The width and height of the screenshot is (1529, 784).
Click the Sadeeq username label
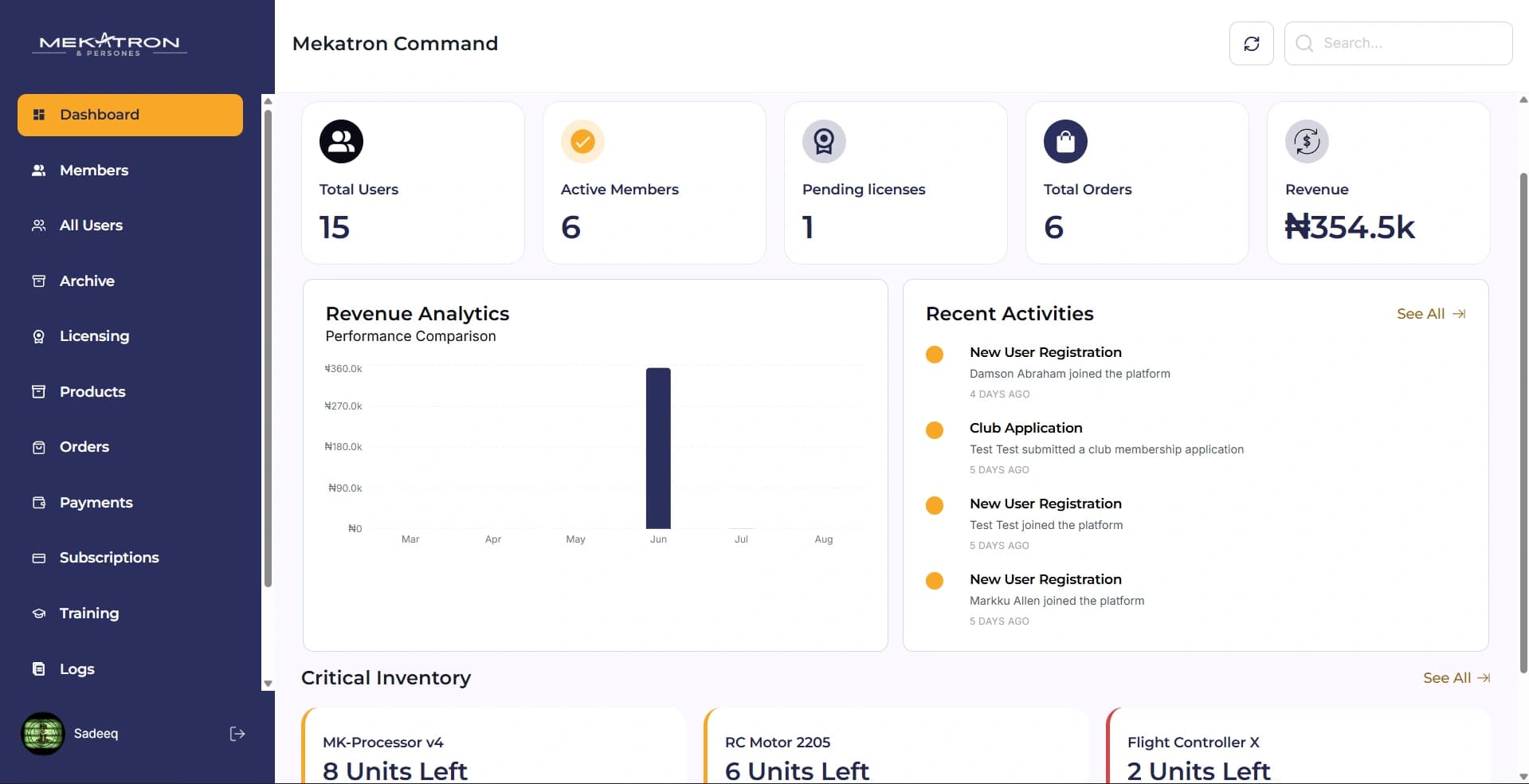click(x=96, y=734)
